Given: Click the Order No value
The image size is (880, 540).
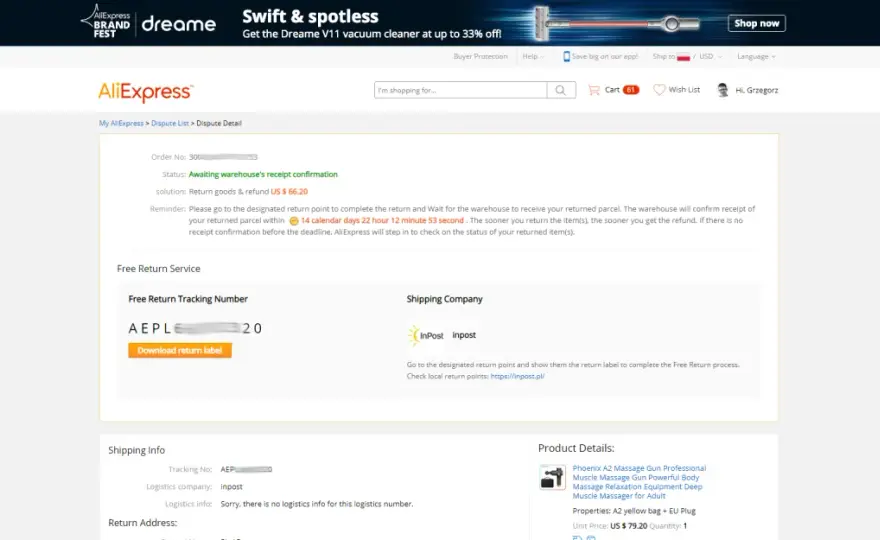Looking at the screenshot, I should [223, 157].
